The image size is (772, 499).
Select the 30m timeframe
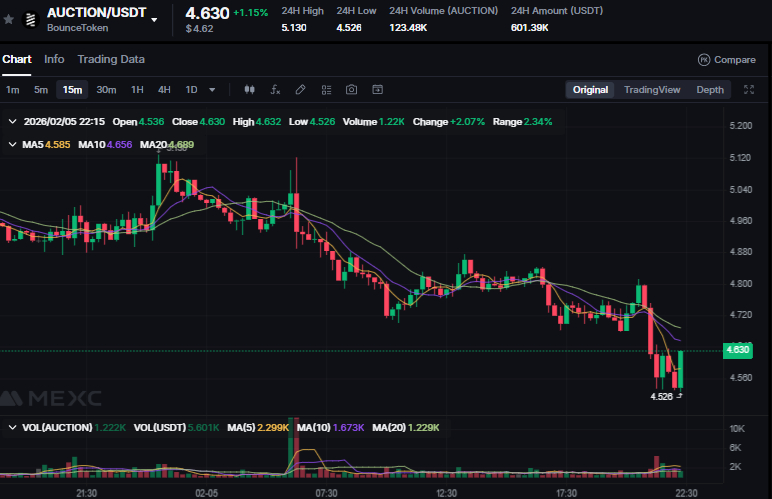106,90
